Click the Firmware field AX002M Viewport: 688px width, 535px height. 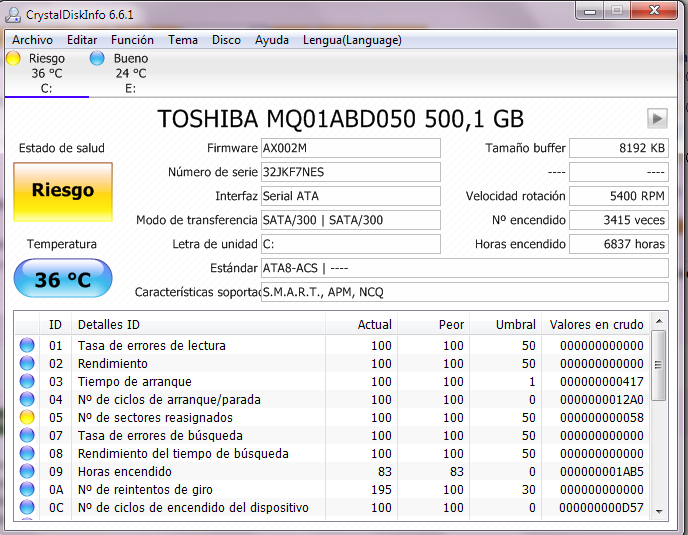click(351, 148)
